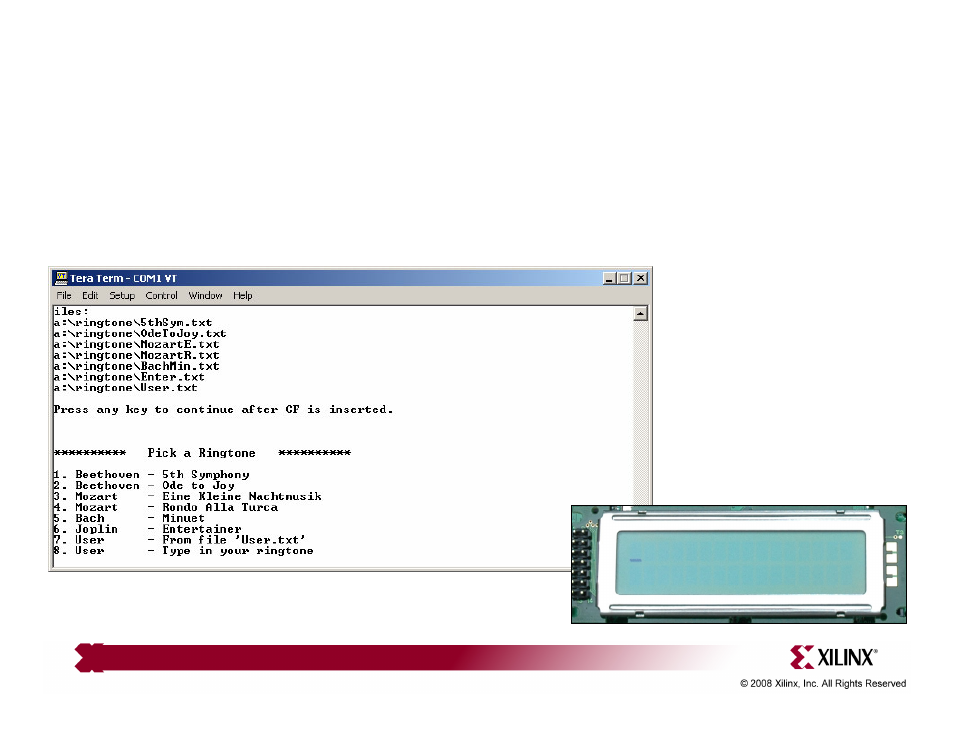
Task: Maximize the Tera Term window
Action: [x=624, y=279]
